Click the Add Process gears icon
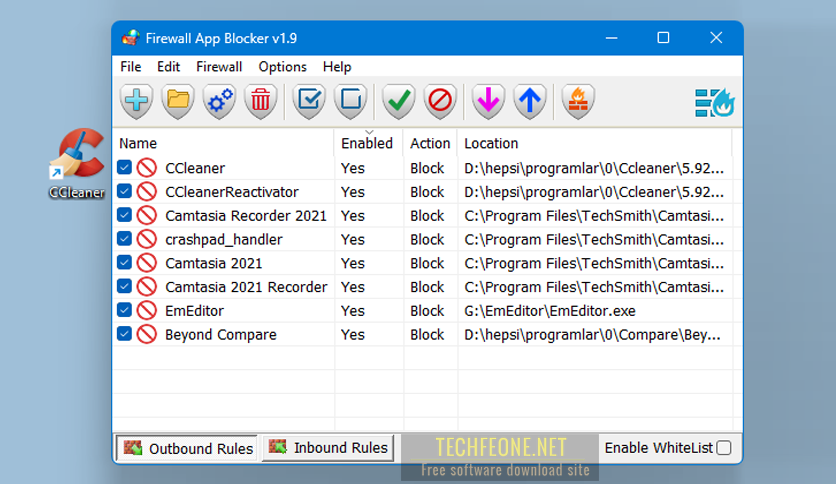This screenshot has width=836, height=484. click(219, 101)
